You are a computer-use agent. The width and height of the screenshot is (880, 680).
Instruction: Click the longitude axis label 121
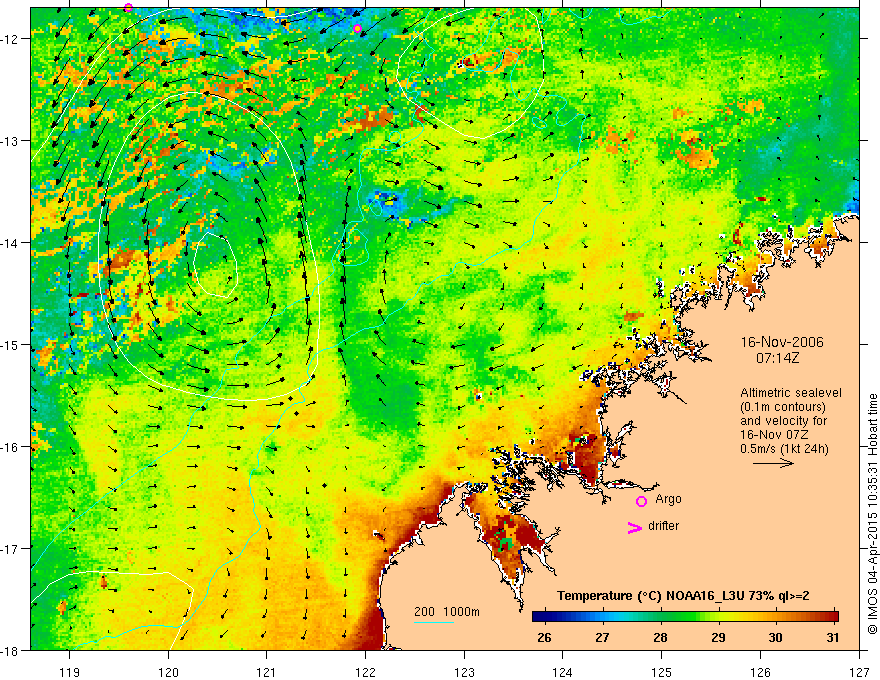[x=267, y=673]
